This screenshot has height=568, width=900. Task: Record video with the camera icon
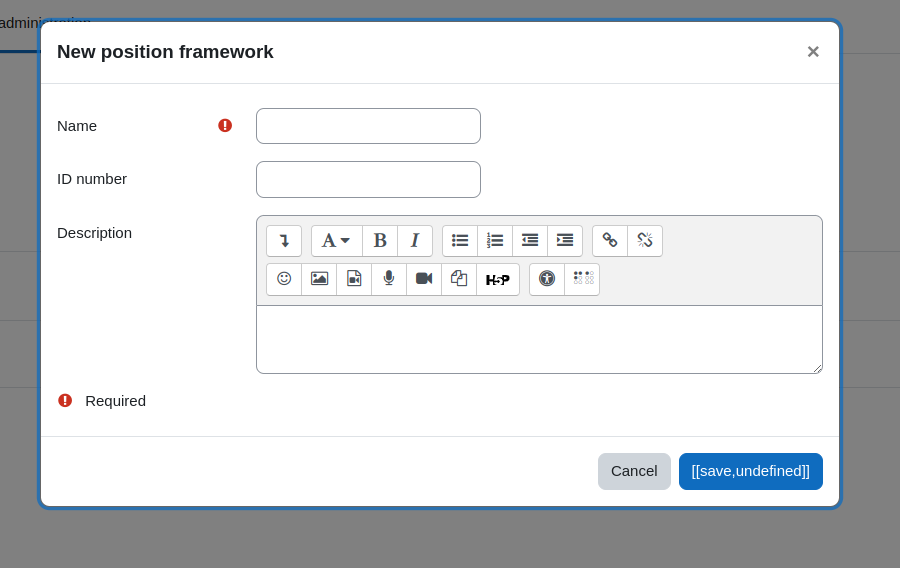[x=424, y=279]
